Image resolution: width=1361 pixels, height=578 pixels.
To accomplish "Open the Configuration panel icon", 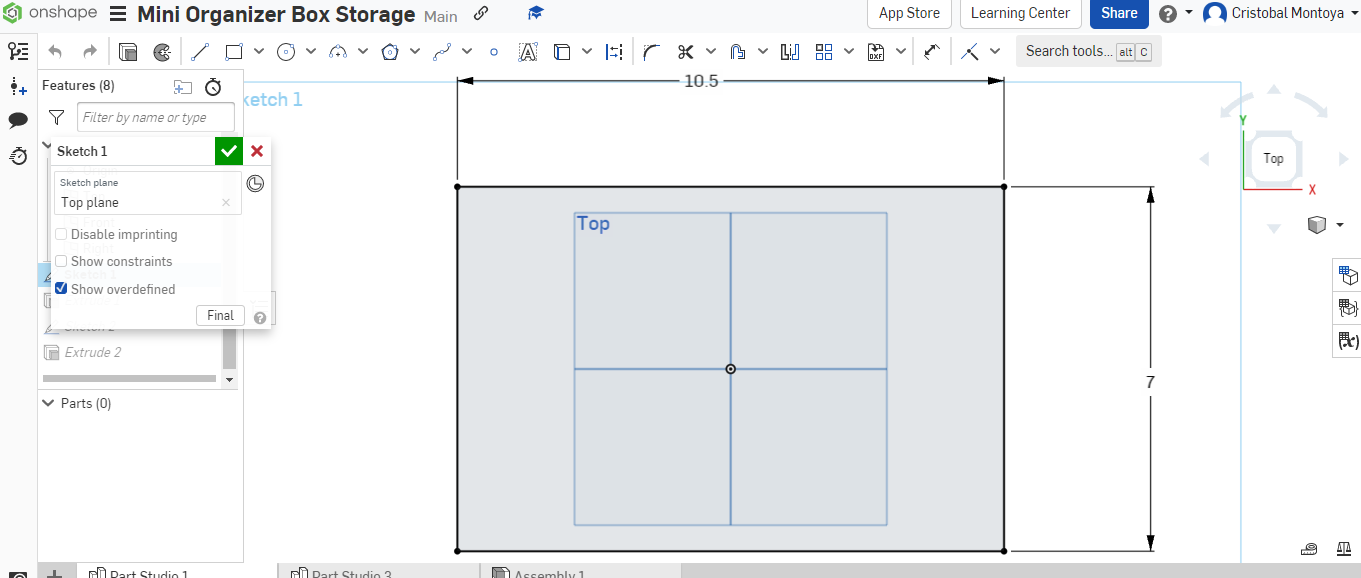I will click(x=1347, y=308).
